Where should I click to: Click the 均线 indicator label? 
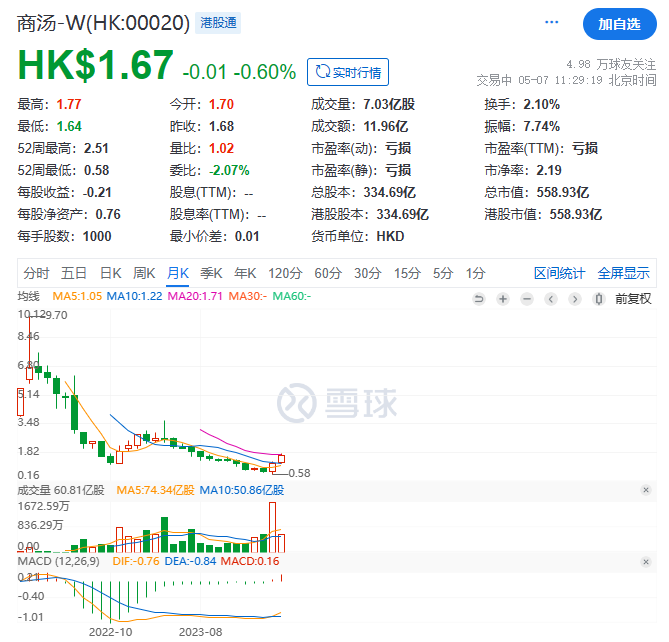point(29,296)
